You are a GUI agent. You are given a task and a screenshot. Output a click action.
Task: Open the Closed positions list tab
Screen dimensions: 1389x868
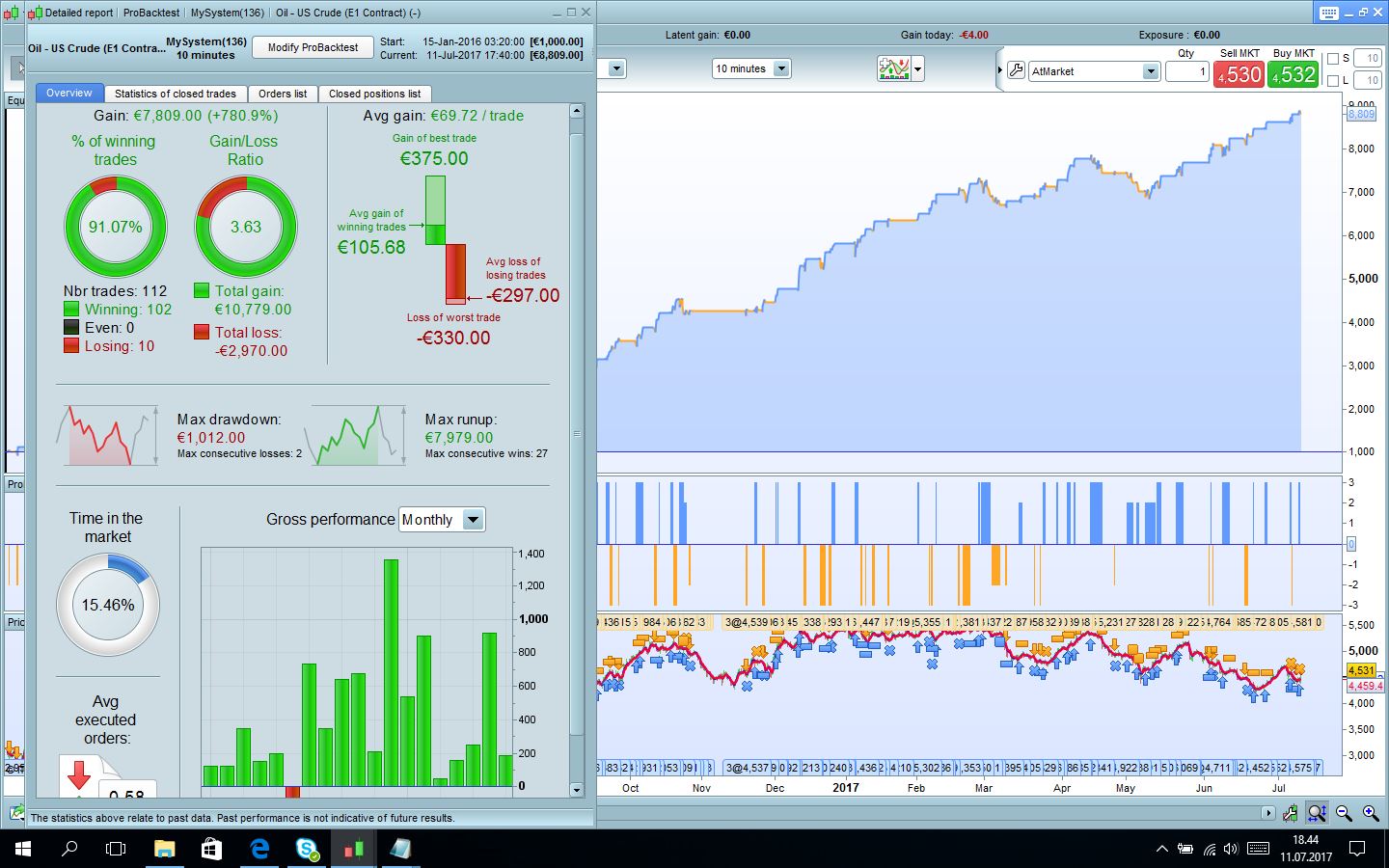[x=374, y=94]
